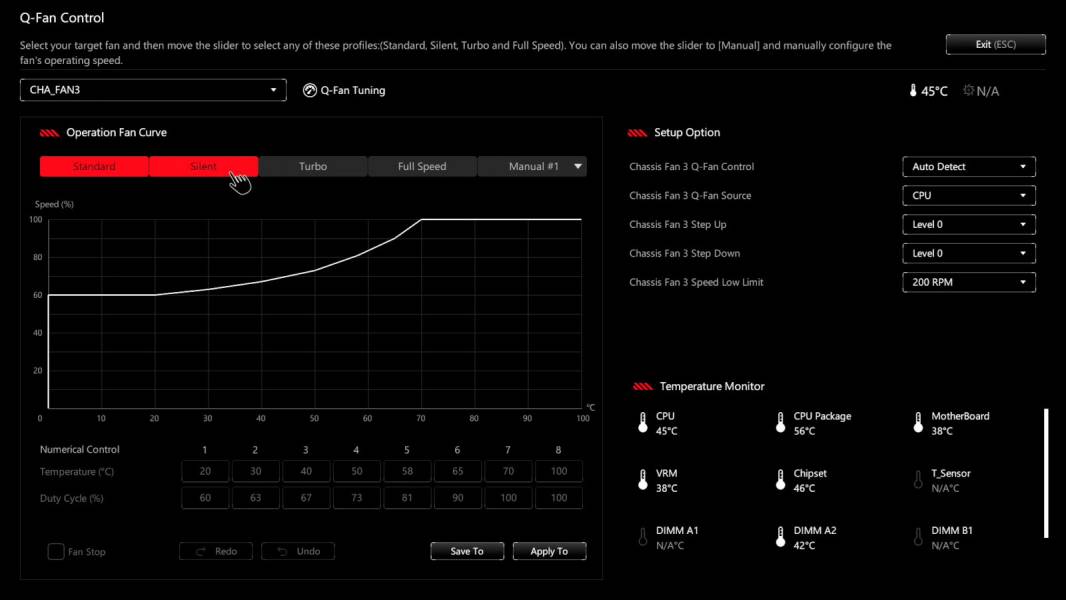Click the VRM thermometer icon
This screenshot has width=1066, height=600.
pos(642,480)
